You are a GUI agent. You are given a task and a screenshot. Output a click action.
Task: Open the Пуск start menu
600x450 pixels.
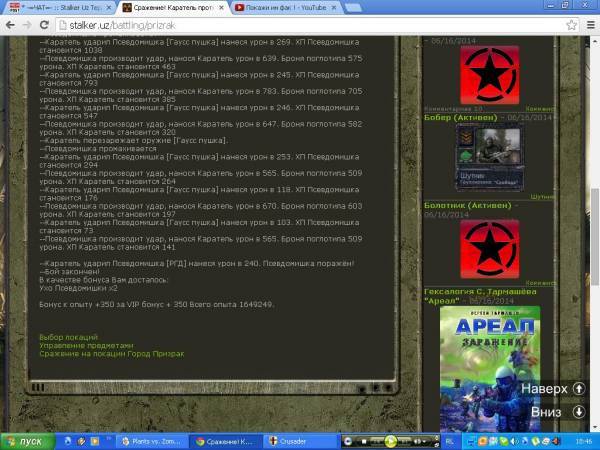(x=25, y=440)
